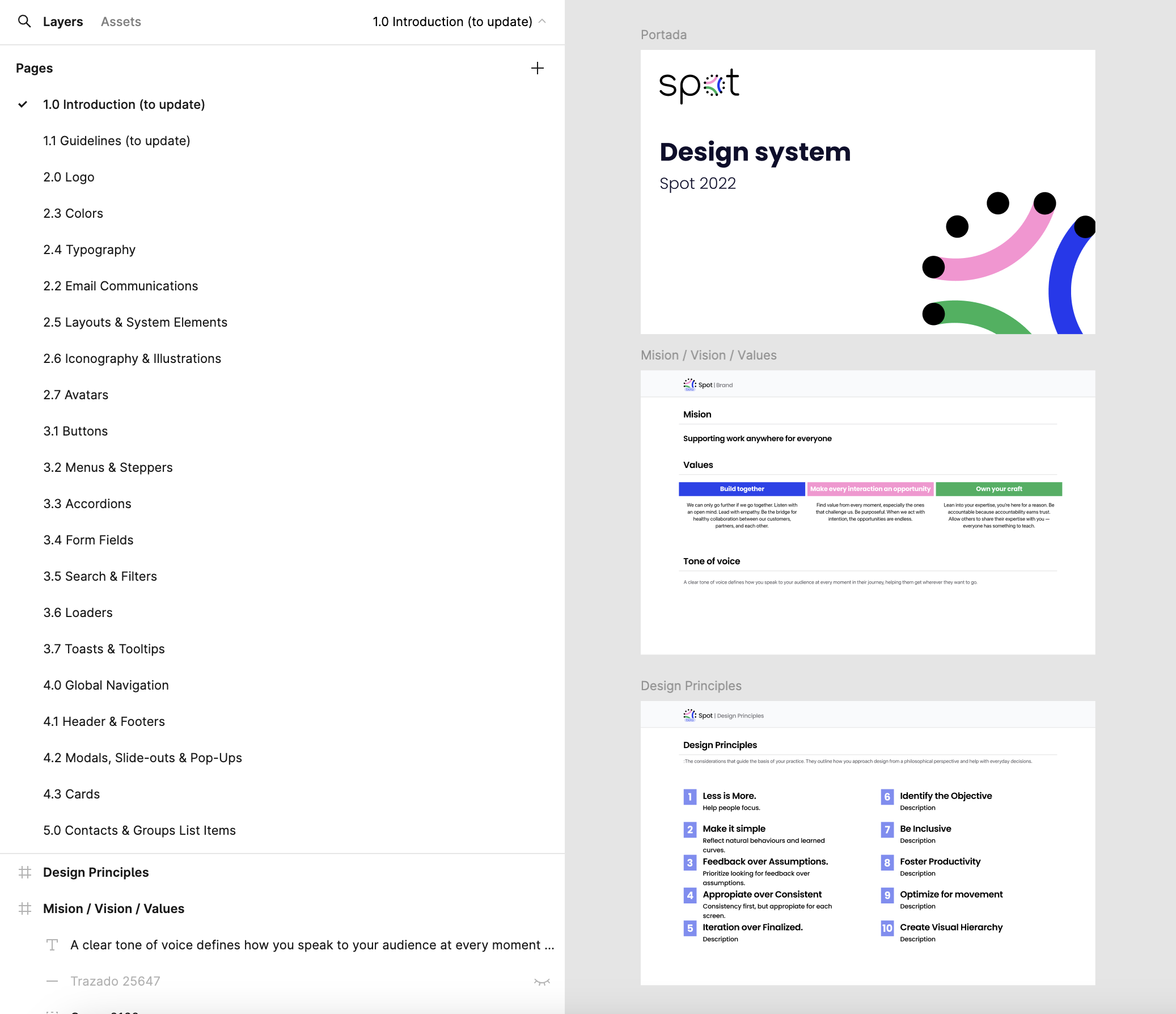Select 3.2 Menus & Steppers page
Screen dimensions: 1176x1014
pyautogui.click(x=108, y=468)
